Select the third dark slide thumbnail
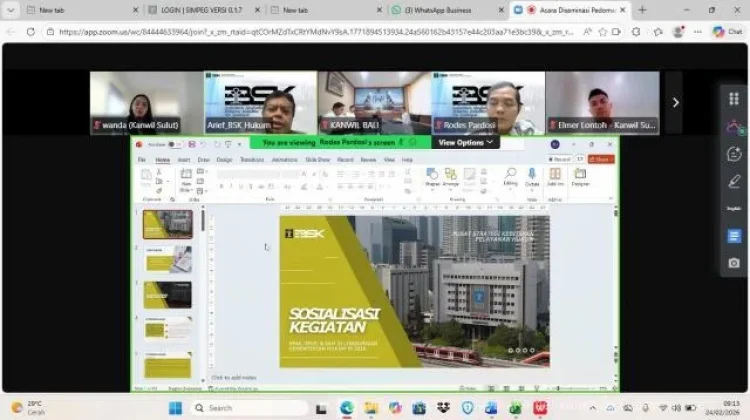The height and width of the screenshot is (420, 750). 167,295
